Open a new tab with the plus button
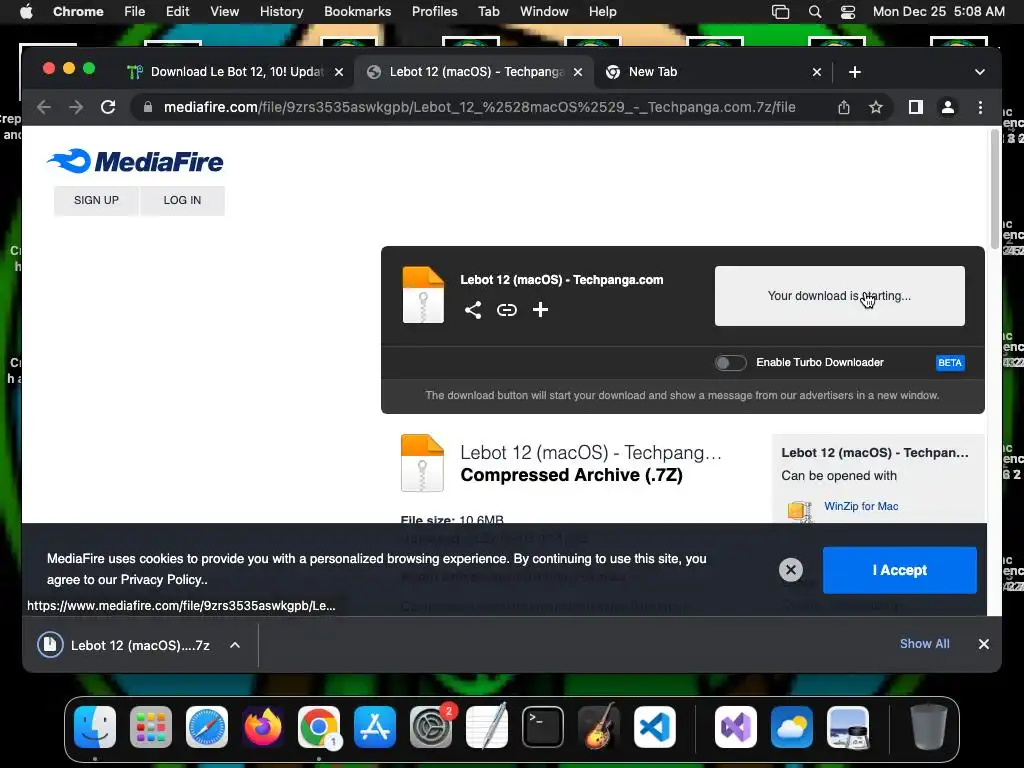 (855, 72)
